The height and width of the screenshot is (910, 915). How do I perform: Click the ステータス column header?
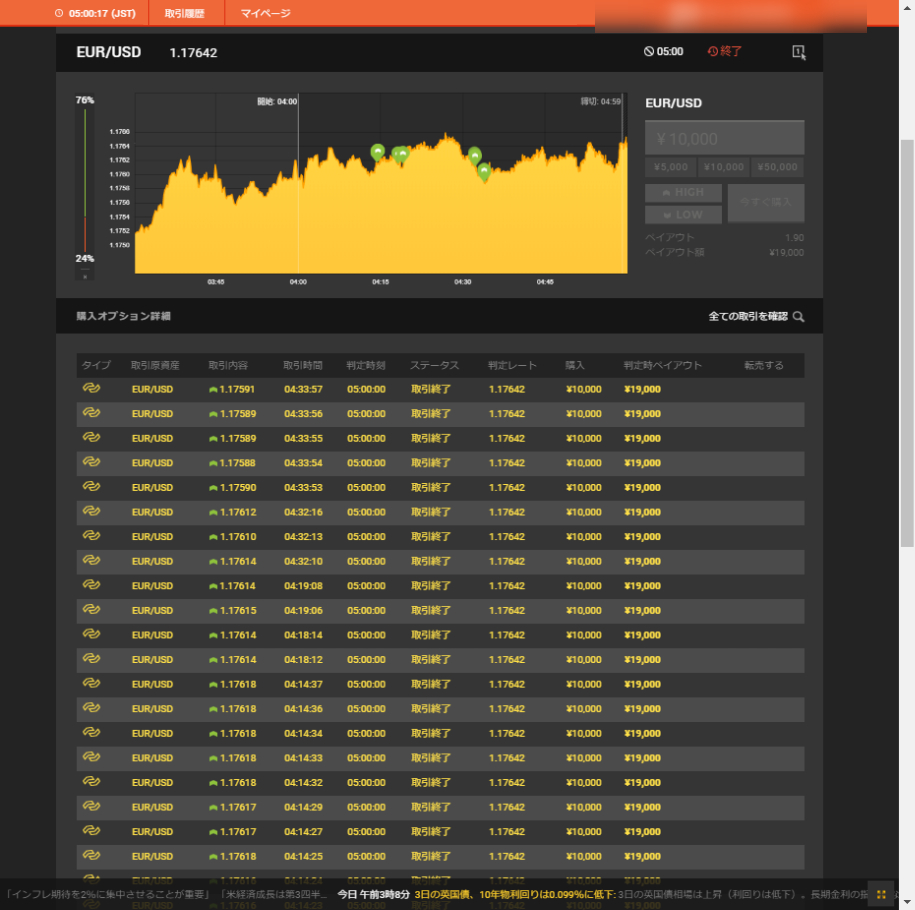(x=434, y=365)
